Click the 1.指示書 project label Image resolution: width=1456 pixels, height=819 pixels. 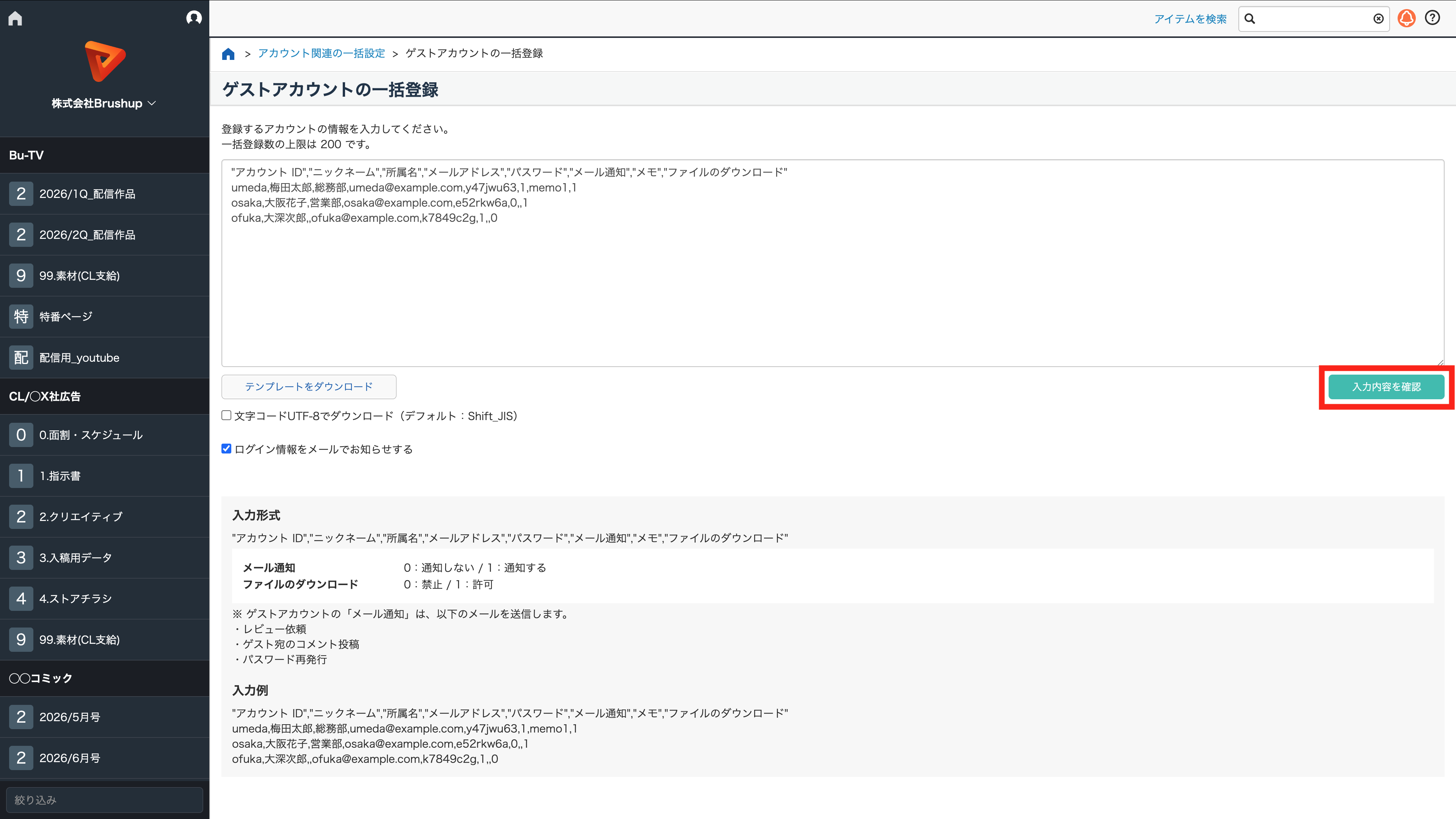click(x=60, y=476)
